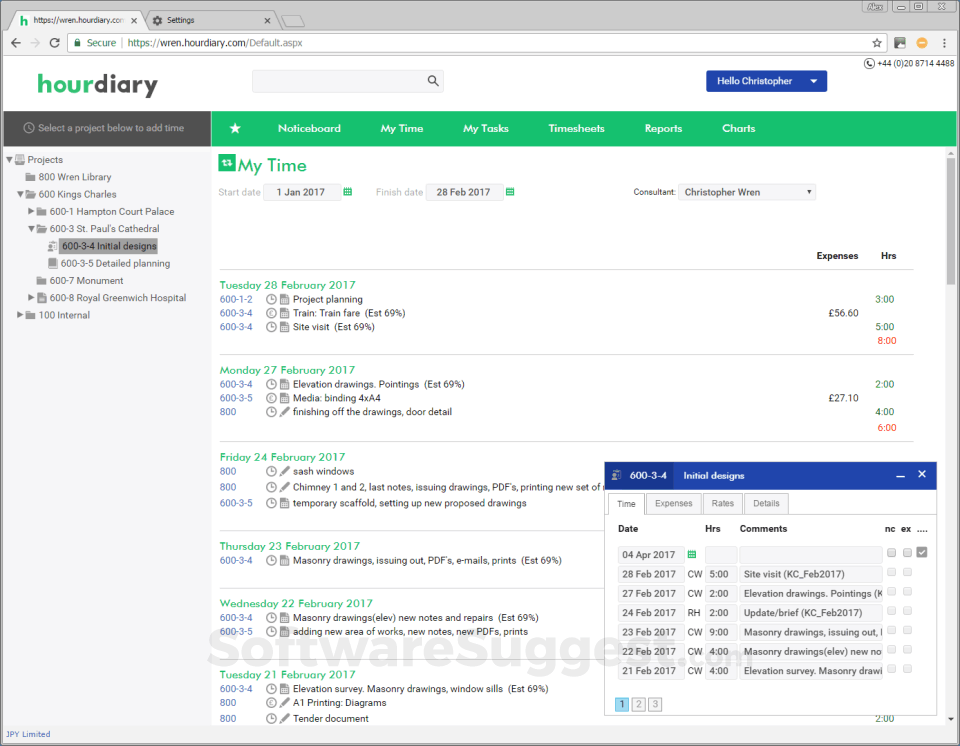
Task: Click the orange extension icon in Chrome toolbar
Action: click(x=921, y=43)
